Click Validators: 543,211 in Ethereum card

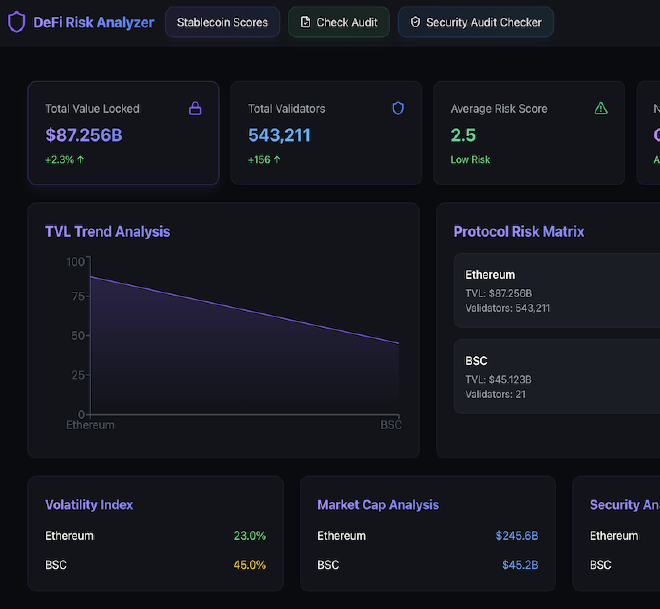507,308
